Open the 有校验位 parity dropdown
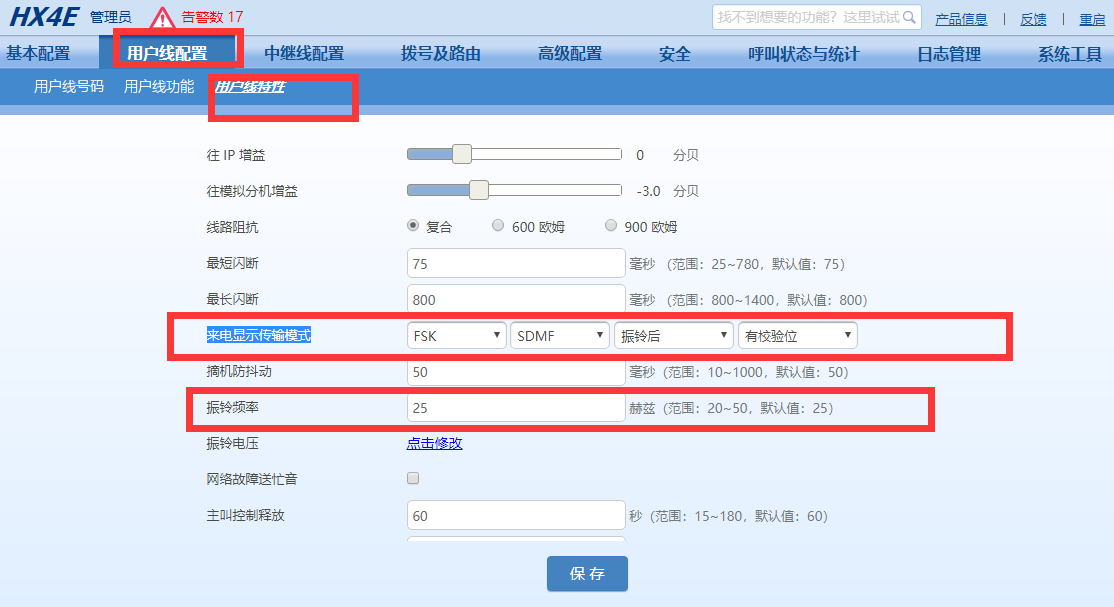The width and height of the screenshot is (1114, 607). click(797, 335)
